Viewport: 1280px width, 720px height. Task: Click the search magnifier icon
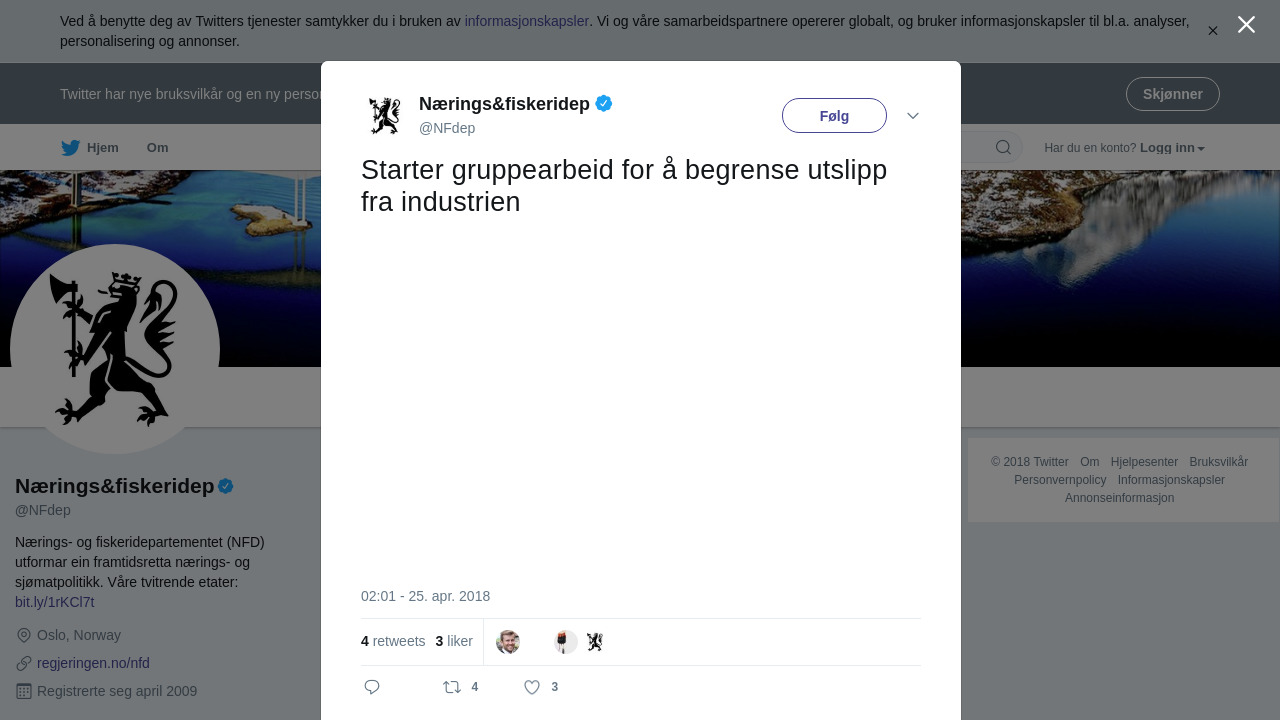pyautogui.click(x=1003, y=148)
